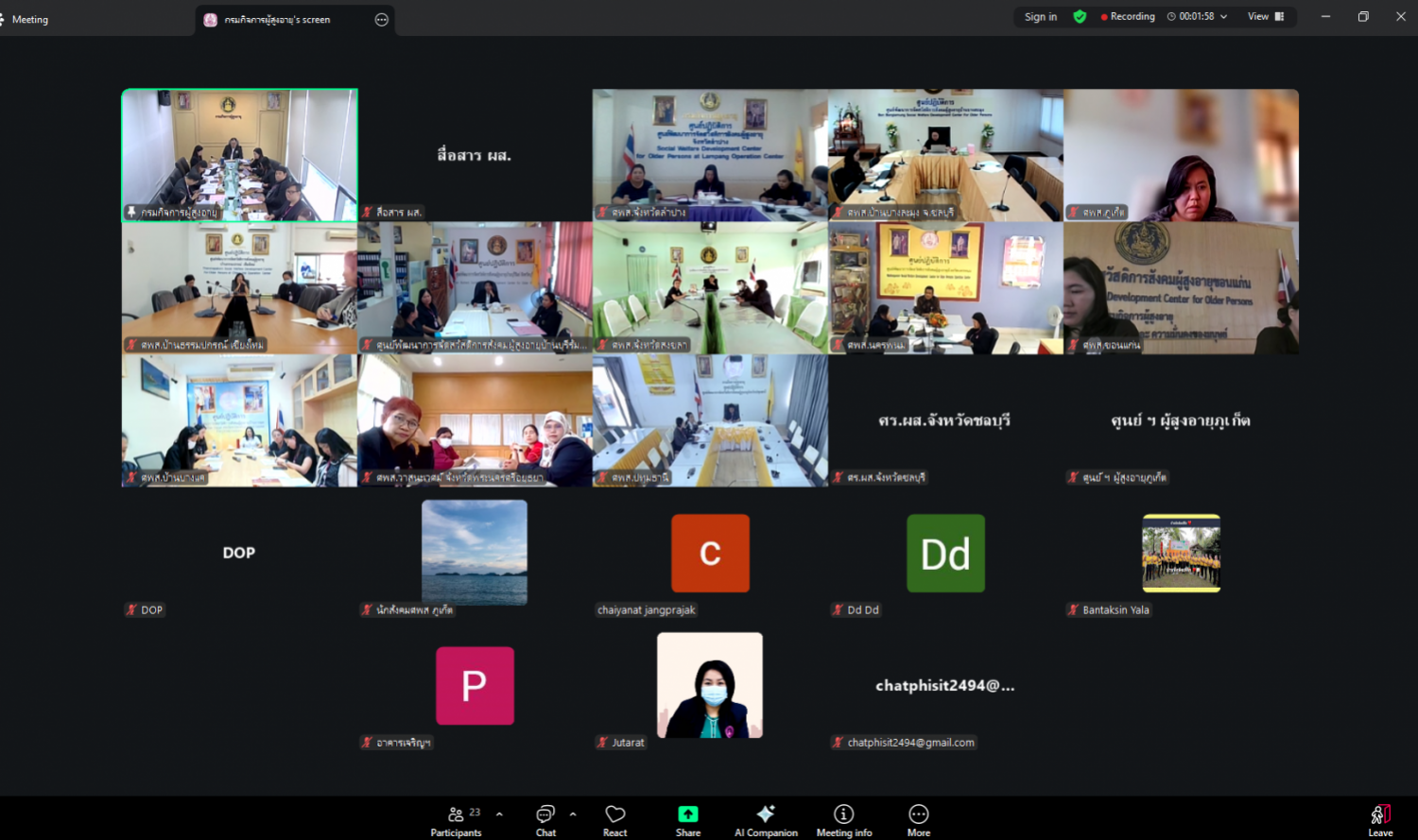1418x840 pixels.
Task: Open the More options menu
Action: click(918, 820)
